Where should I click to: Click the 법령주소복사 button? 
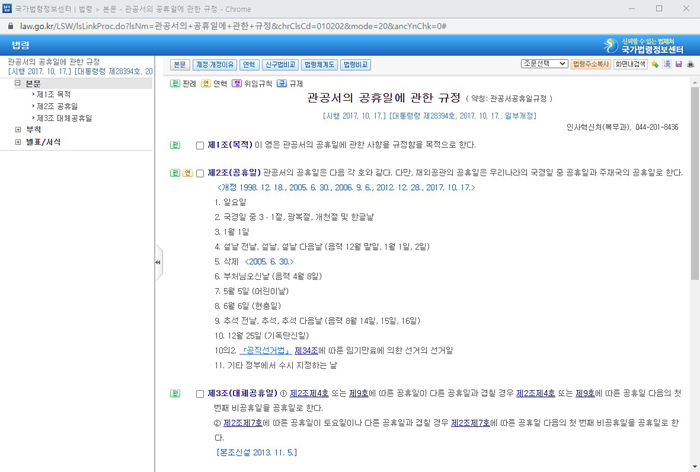pyautogui.click(x=591, y=64)
